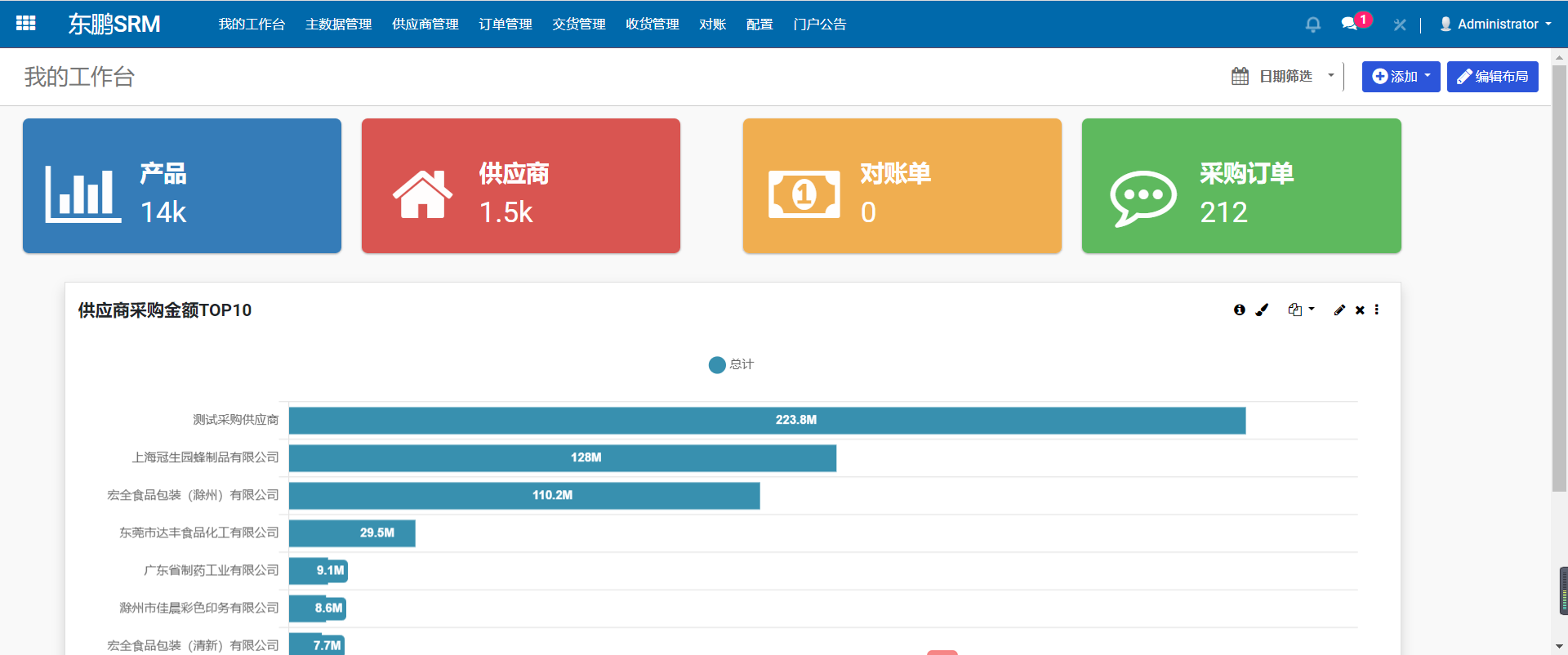
Task: Click the 东鹏SRM brand logo
Action: coord(114,25)
